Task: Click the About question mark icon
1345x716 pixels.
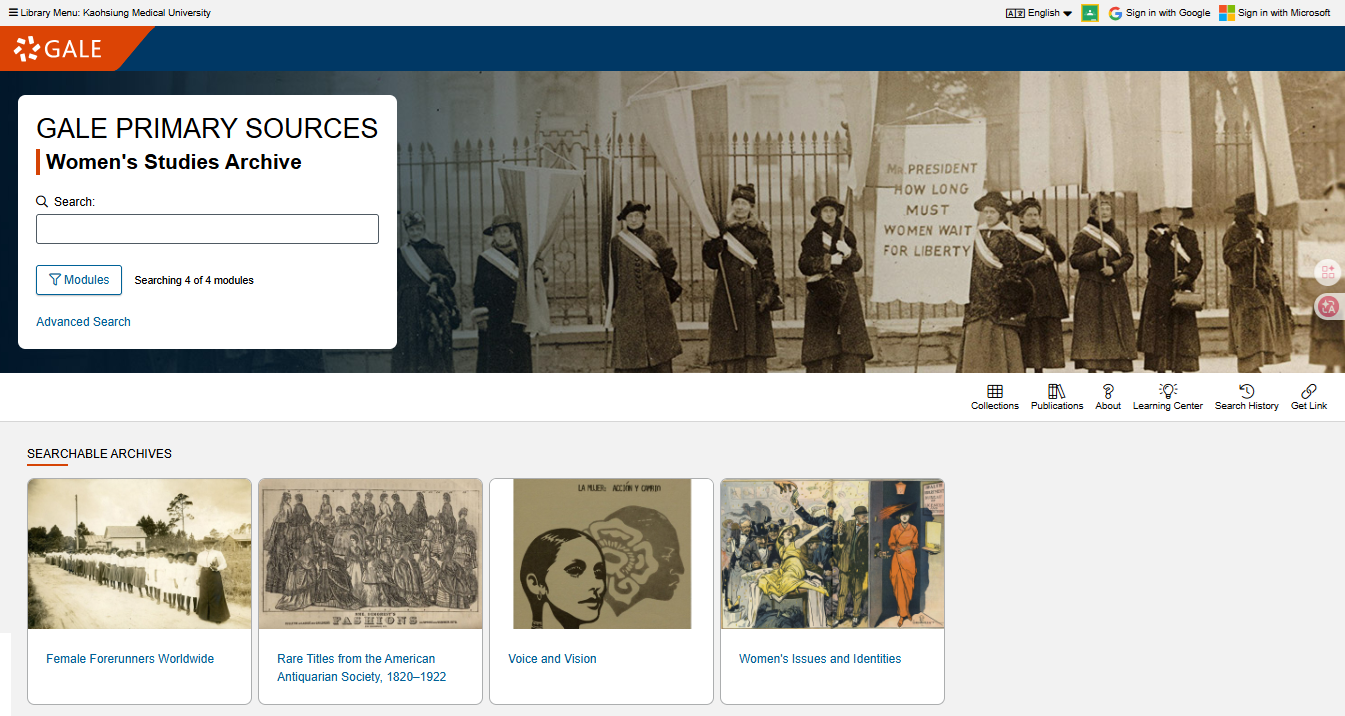Action: (x=1108, y=391)
